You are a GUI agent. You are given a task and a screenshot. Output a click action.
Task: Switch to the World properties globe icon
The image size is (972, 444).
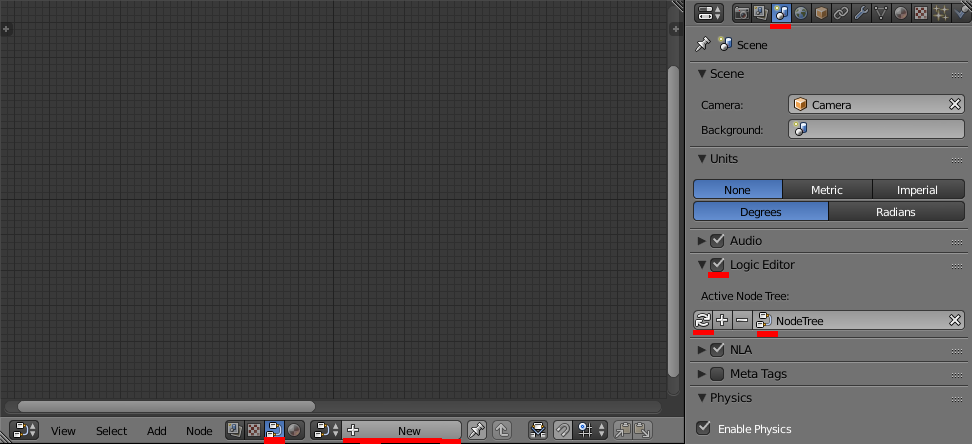click(801, 12)
